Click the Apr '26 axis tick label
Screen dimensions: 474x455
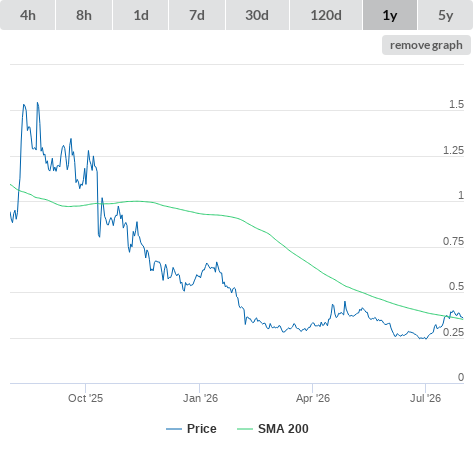tap(313, 398)
